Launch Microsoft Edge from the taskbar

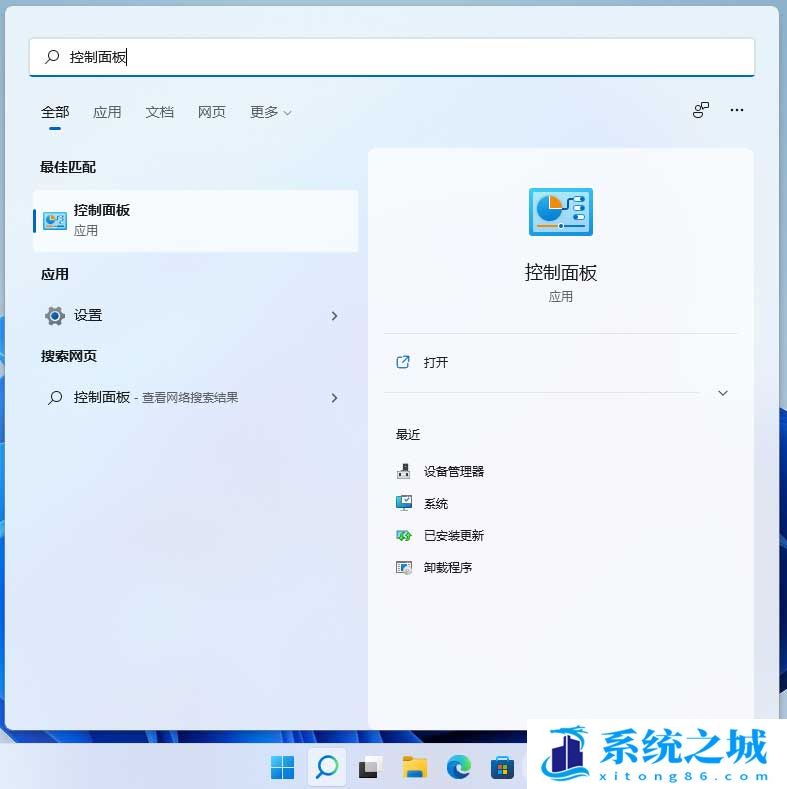pos(458,767)
